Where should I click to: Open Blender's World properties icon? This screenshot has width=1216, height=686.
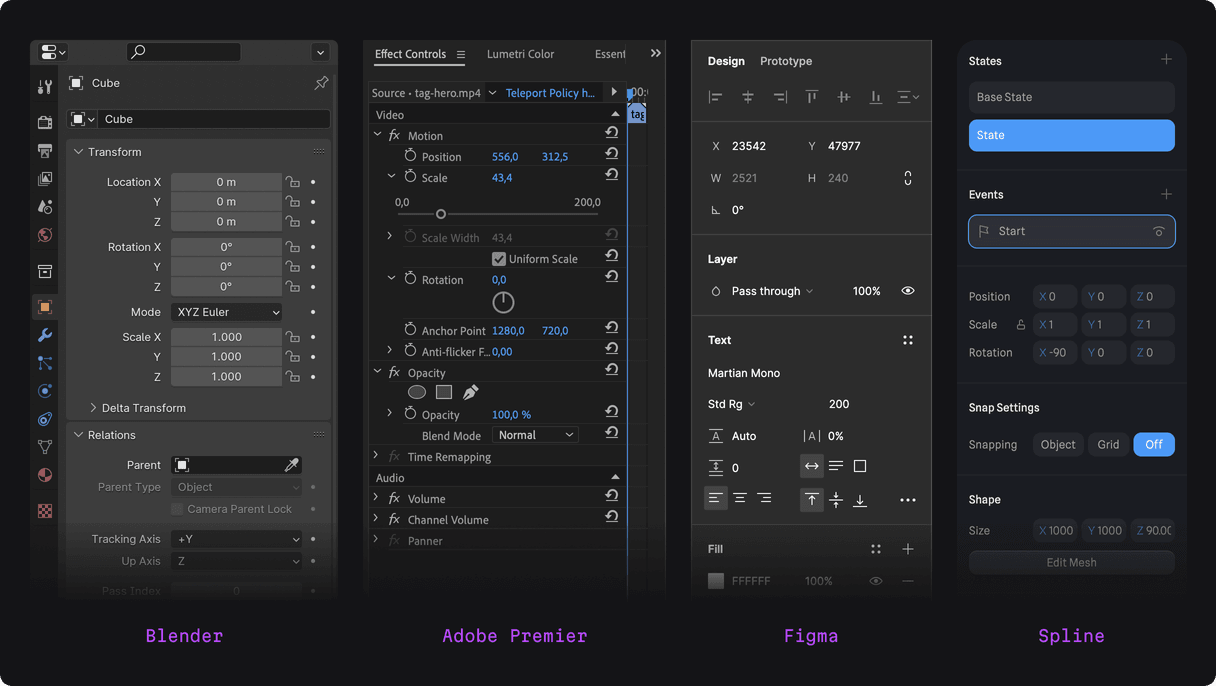point(44,234)
